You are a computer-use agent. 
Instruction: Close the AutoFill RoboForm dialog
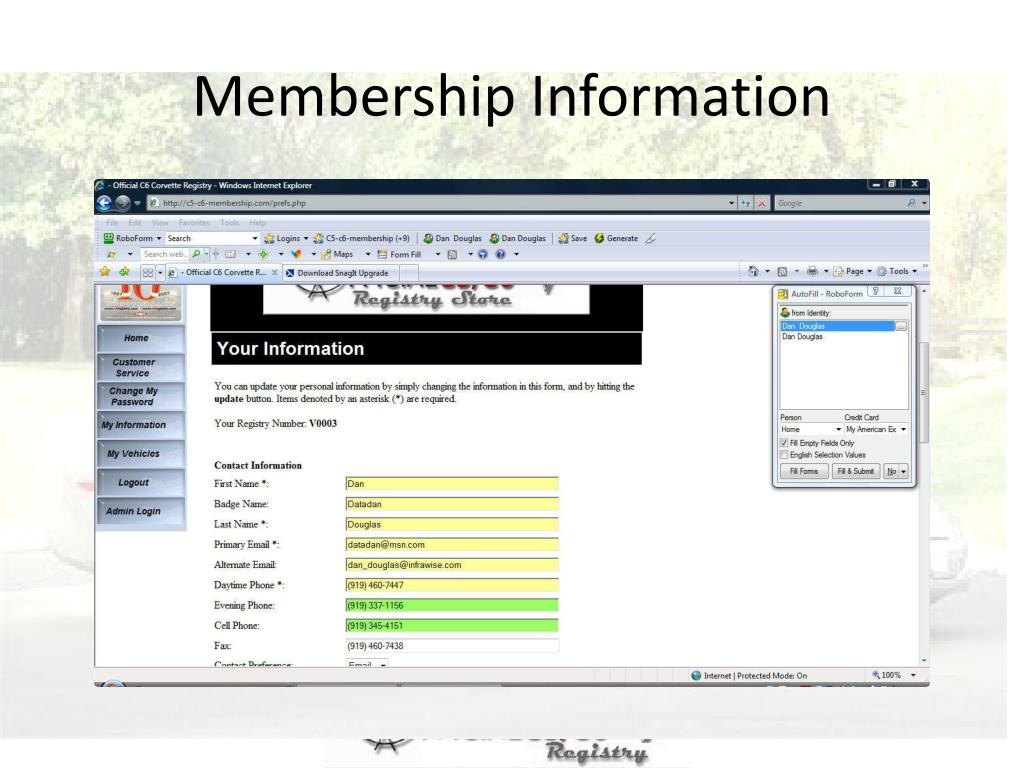point(898,291)
